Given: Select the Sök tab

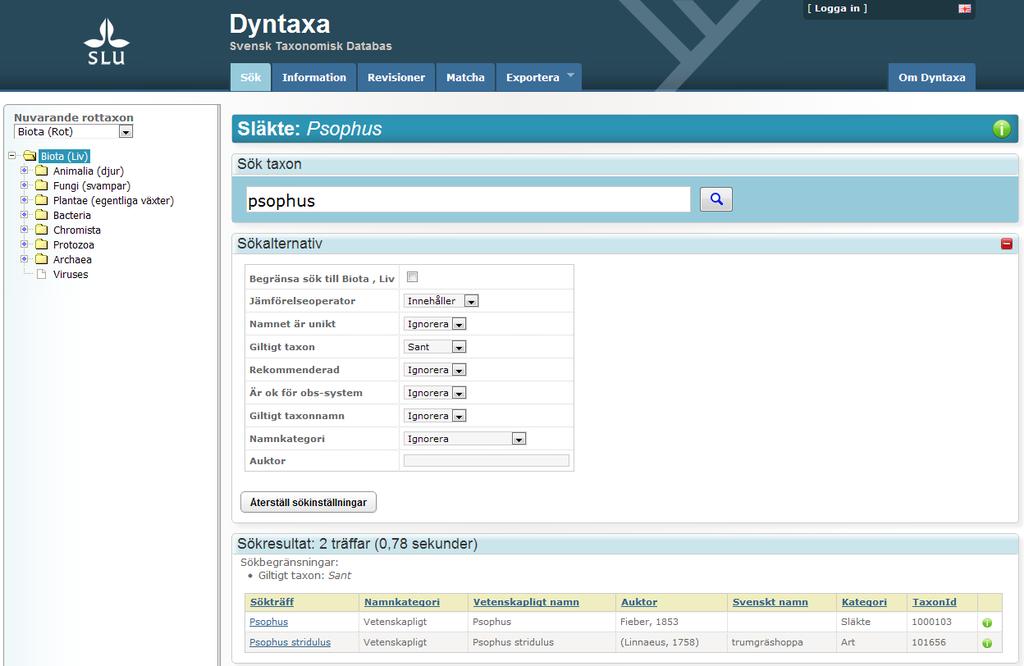Looking at the screenshot, I should click(250, 77).
